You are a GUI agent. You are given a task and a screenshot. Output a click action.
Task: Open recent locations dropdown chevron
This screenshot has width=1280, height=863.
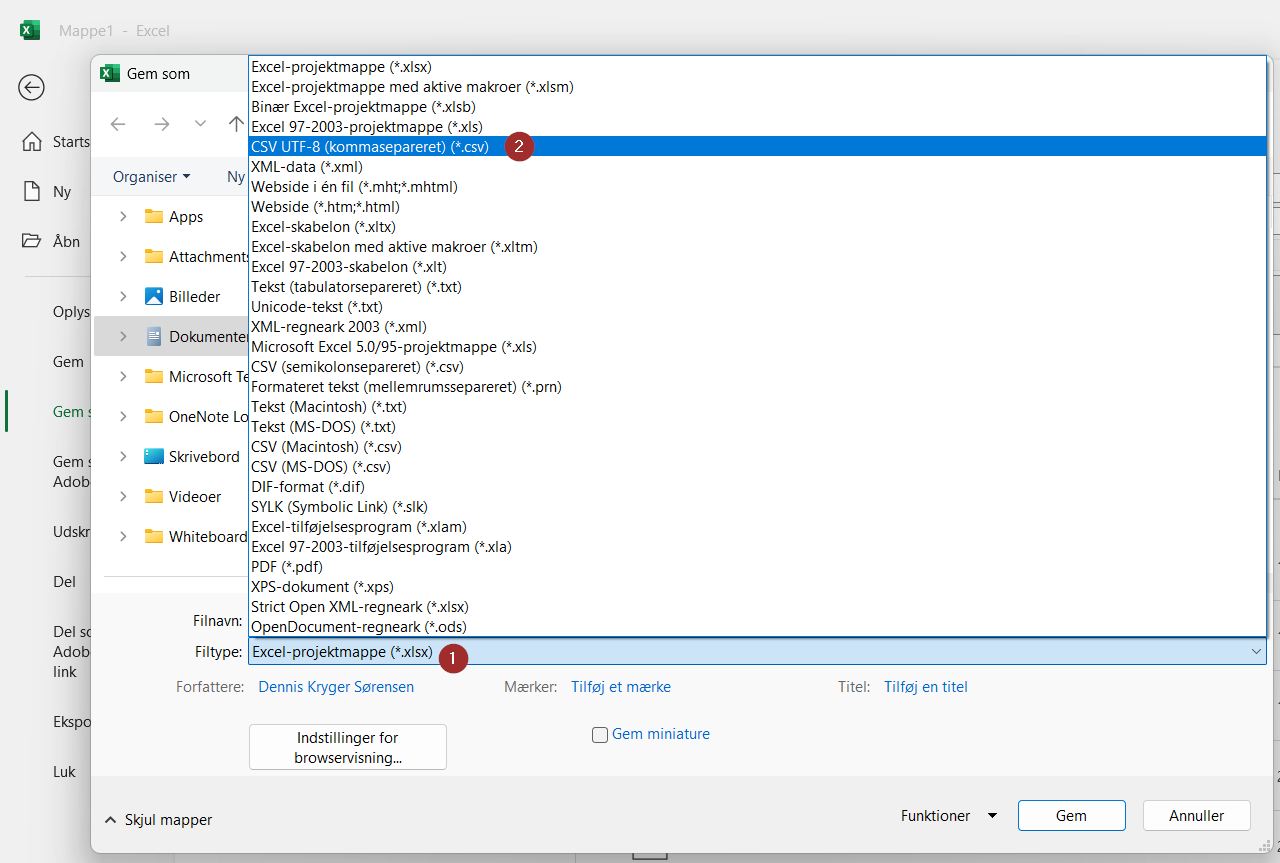point(200,124)
